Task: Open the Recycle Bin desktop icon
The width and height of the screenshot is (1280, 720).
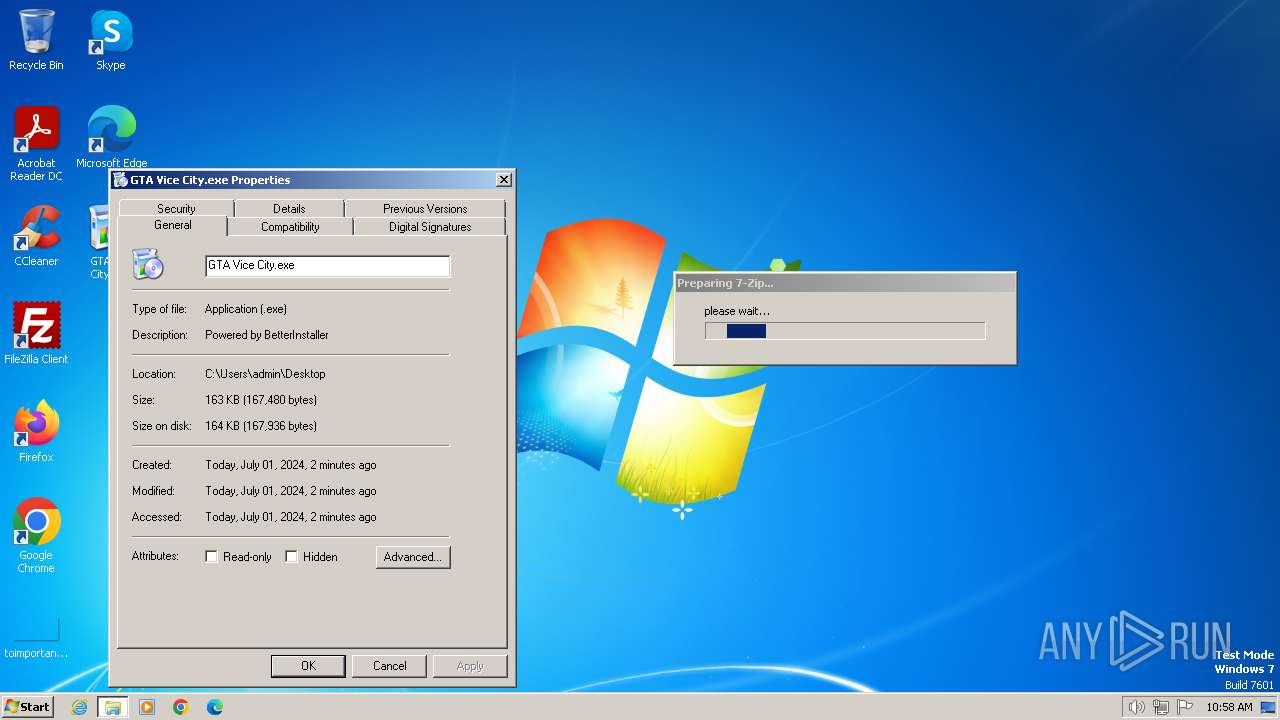Action: tap(36, 40)
